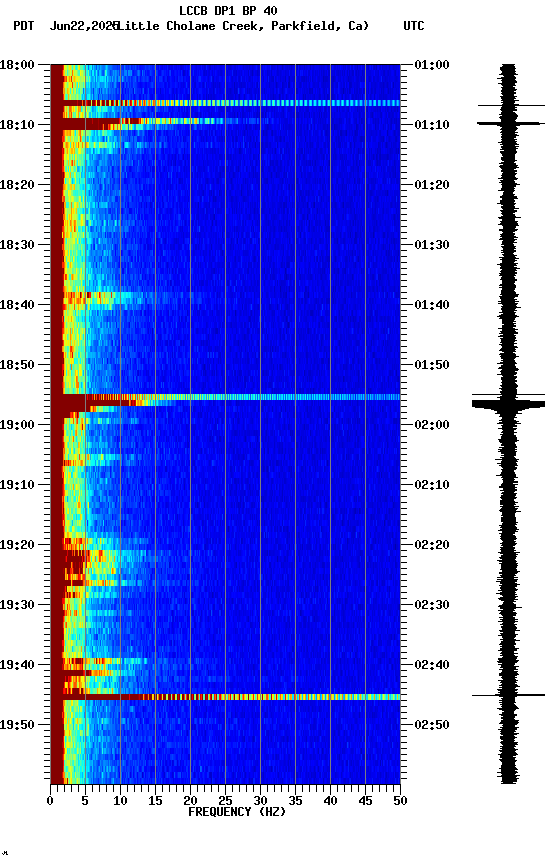
Task: Click the '18:10' PDT time label
Action: (17, 125)
